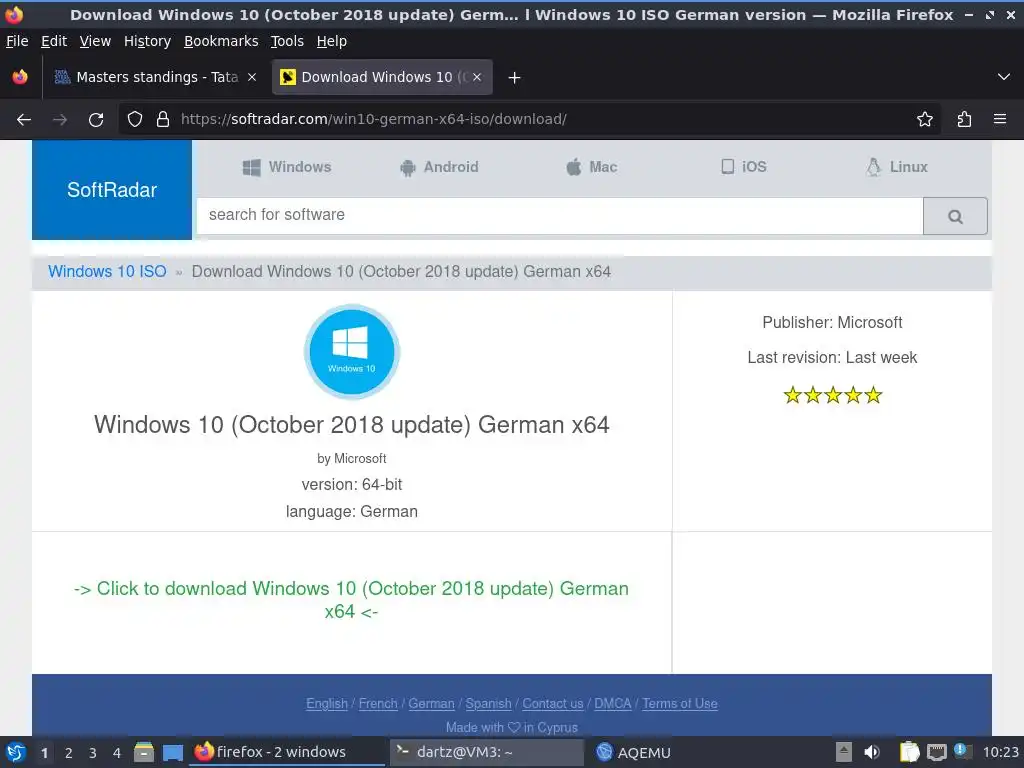Switch to workspace 1
1024x768 pixels.
coord(44,753)
